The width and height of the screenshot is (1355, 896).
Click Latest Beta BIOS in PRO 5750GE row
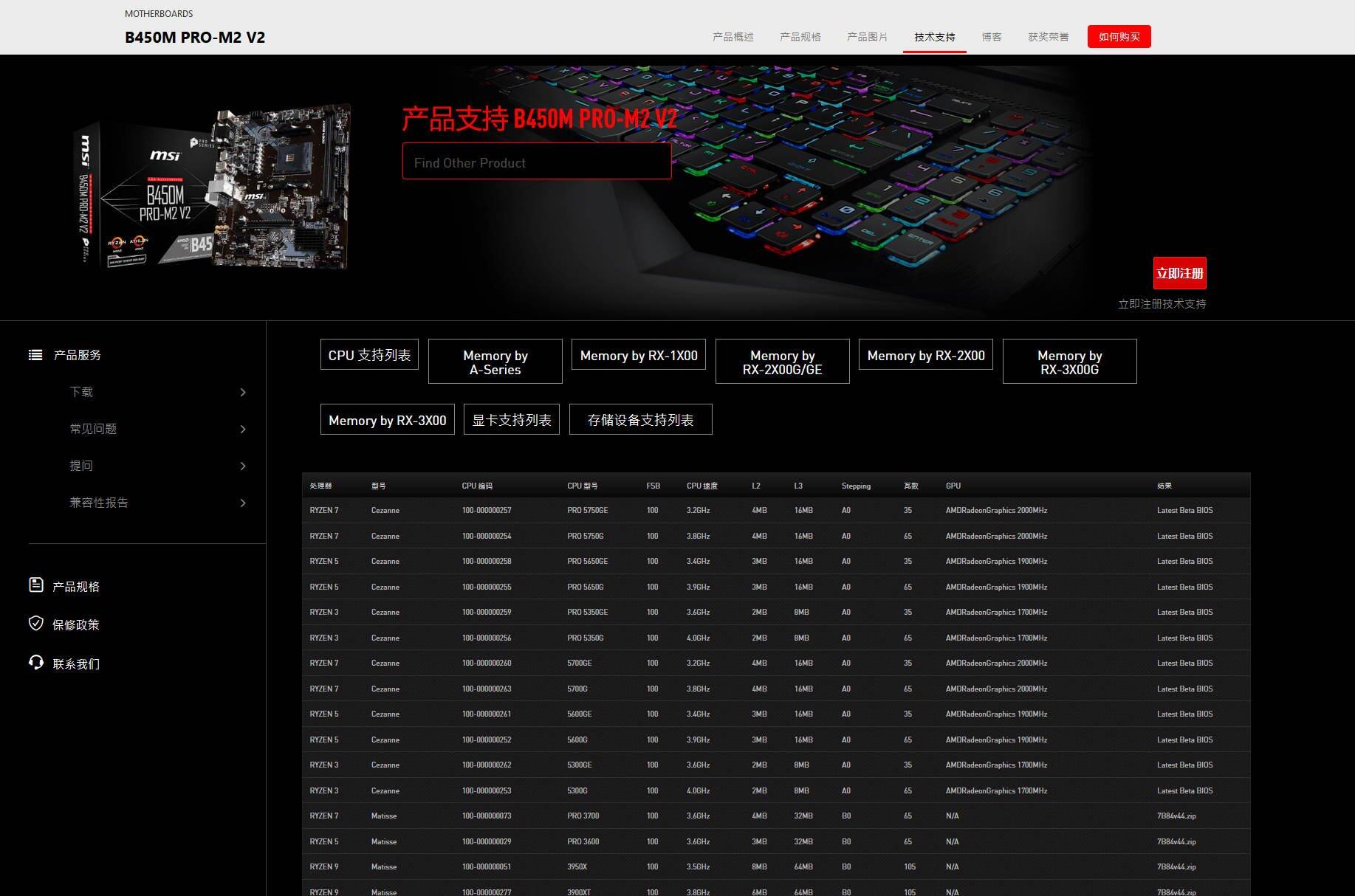[x=1184, y=510]
